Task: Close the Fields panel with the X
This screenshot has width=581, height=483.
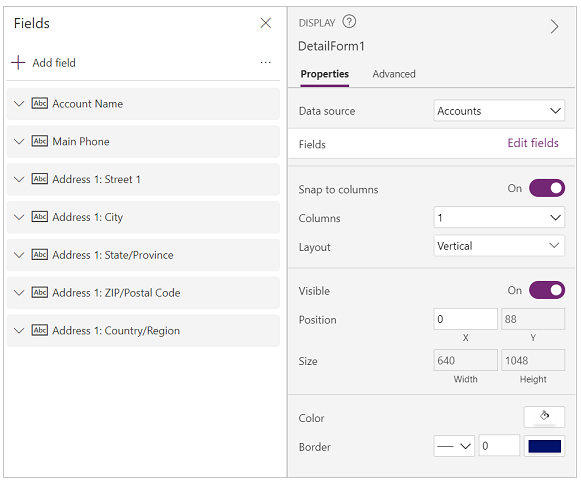Action: [265, 23]
